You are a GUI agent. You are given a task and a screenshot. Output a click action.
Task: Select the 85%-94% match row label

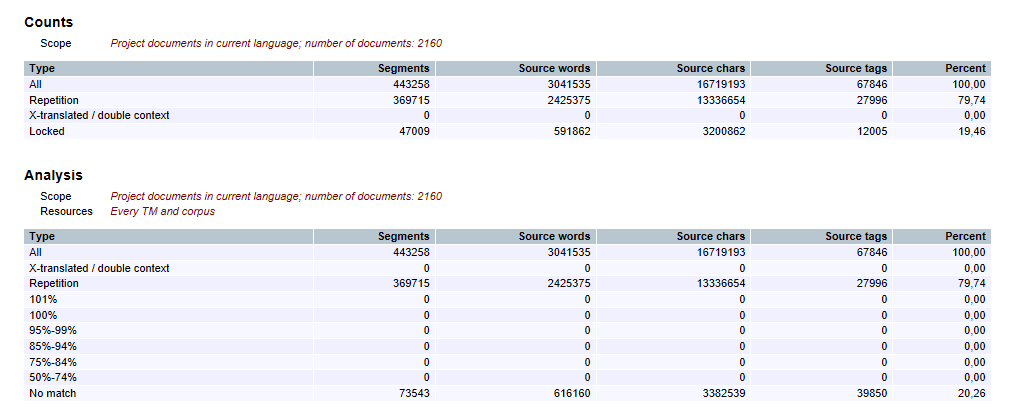pyautogui.click(x=53, y=346)
